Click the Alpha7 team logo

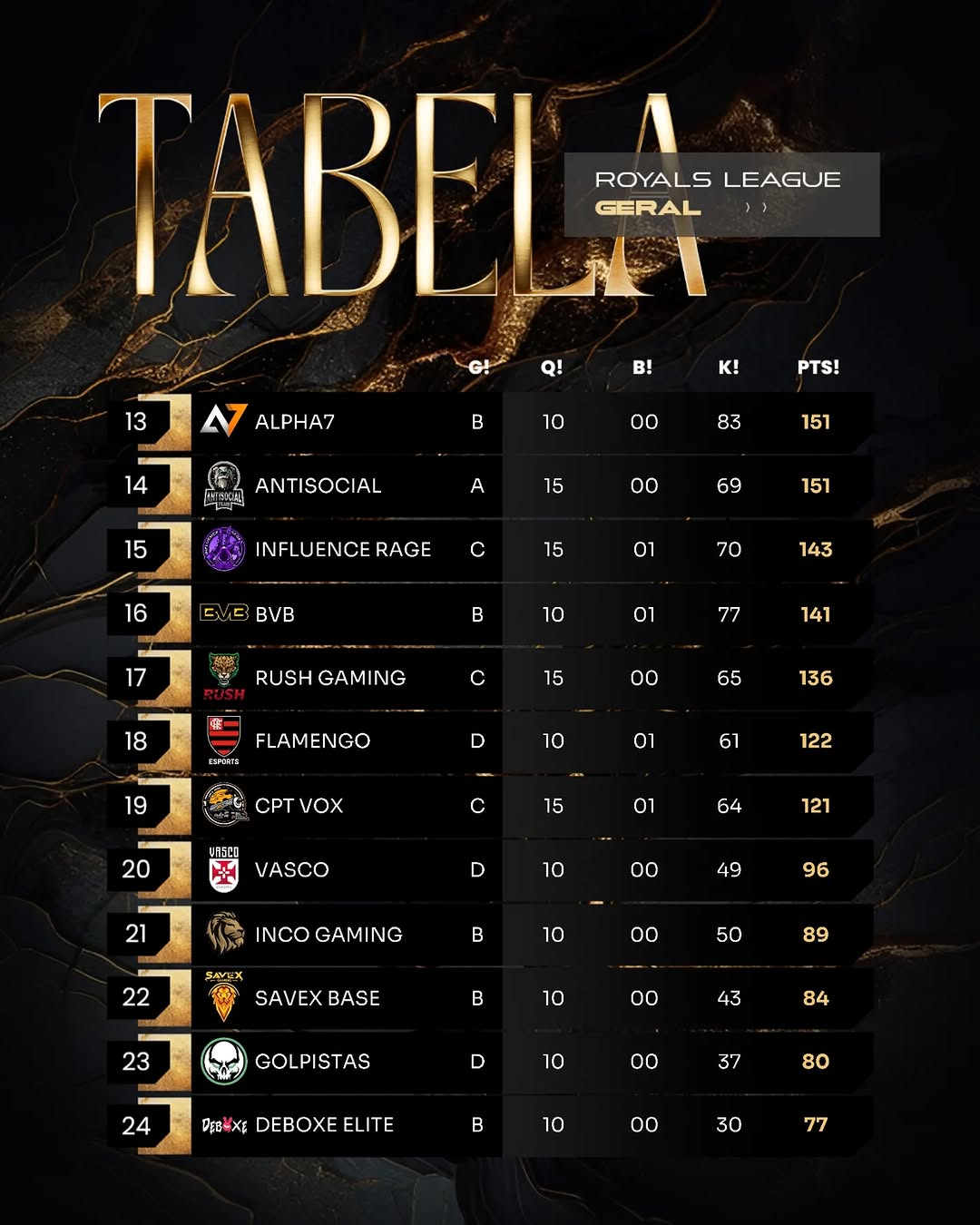(x=223, y=421)
